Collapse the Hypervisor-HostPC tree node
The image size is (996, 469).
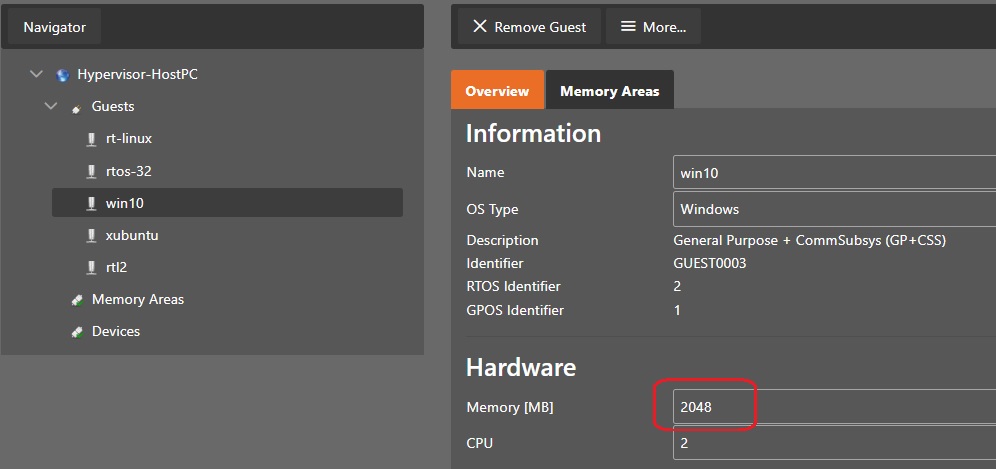[x=37, y=74]
